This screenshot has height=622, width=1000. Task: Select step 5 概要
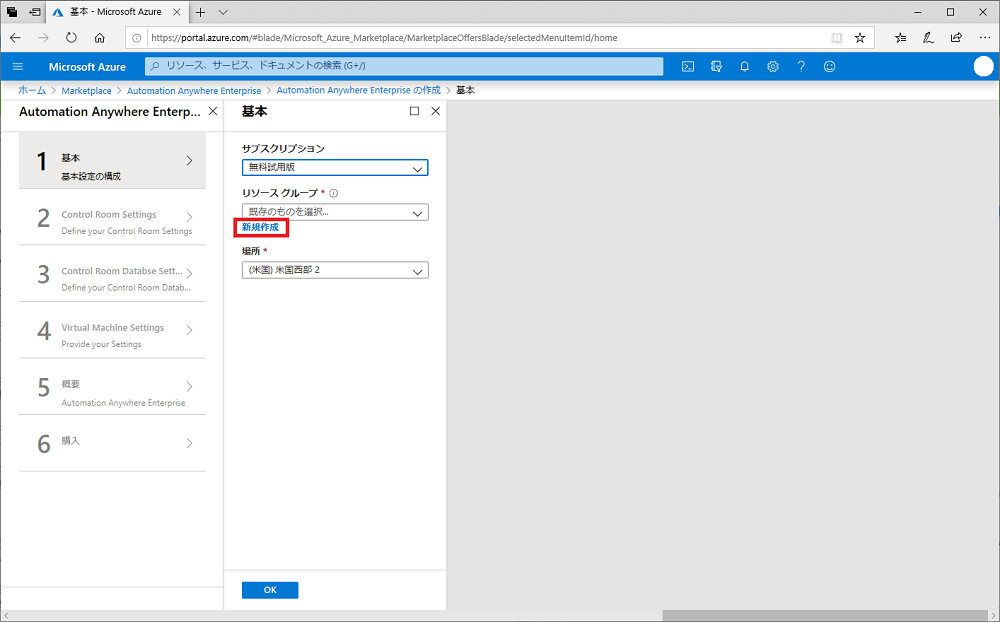[112, 387]
